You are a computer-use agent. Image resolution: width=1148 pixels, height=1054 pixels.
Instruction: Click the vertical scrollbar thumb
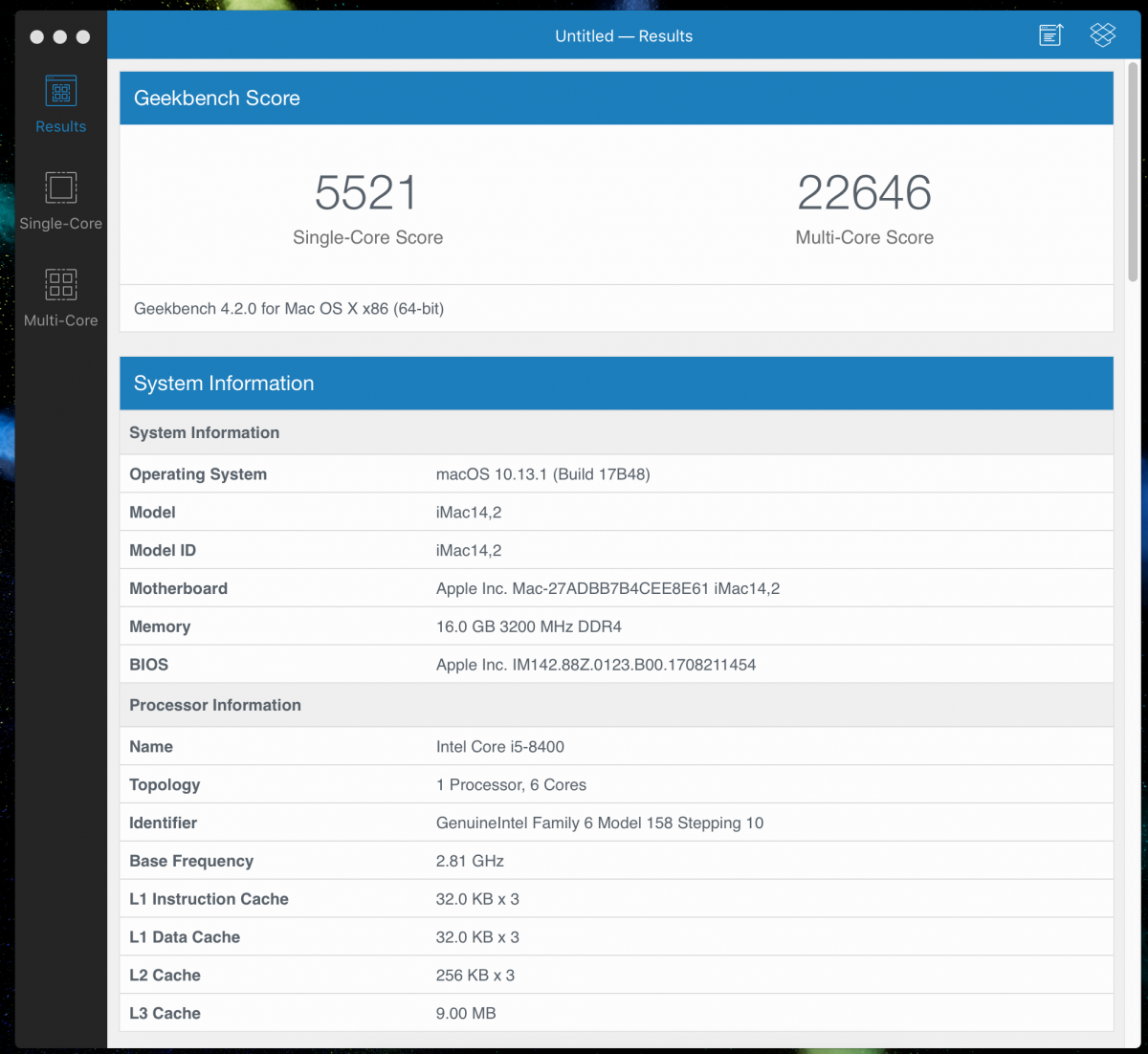click(1133, 172)
